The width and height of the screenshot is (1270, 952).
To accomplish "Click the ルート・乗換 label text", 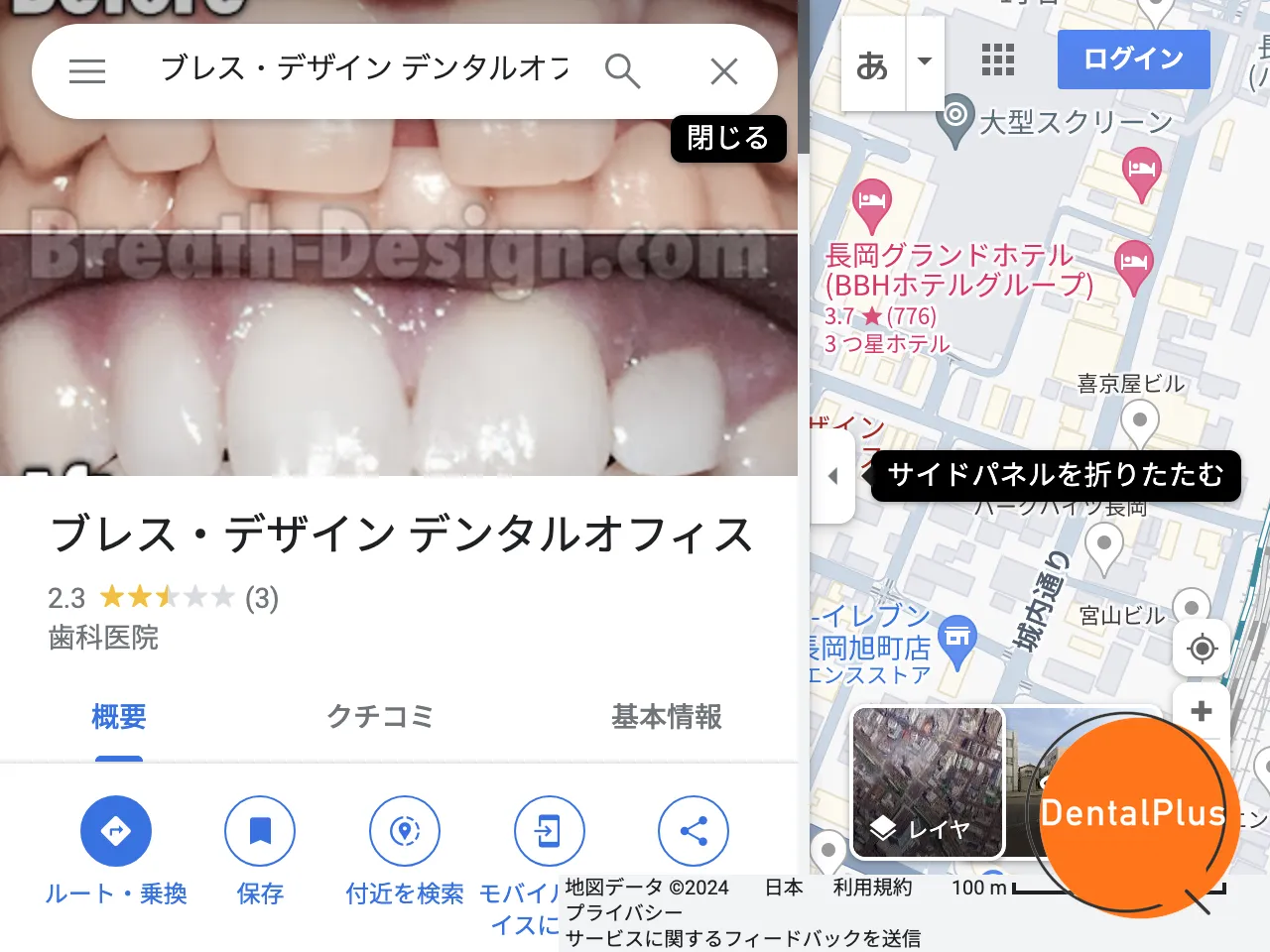I will click(x=116, y=893).
